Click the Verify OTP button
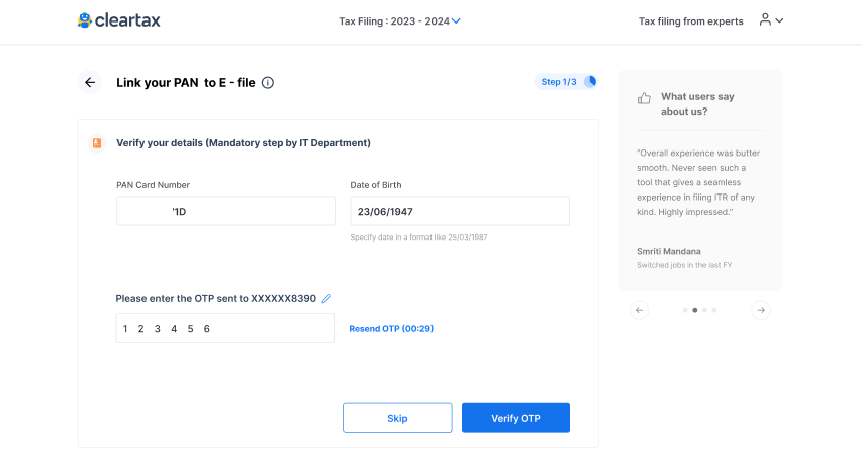This screenshot has height=474, width=862. point(516,418)
